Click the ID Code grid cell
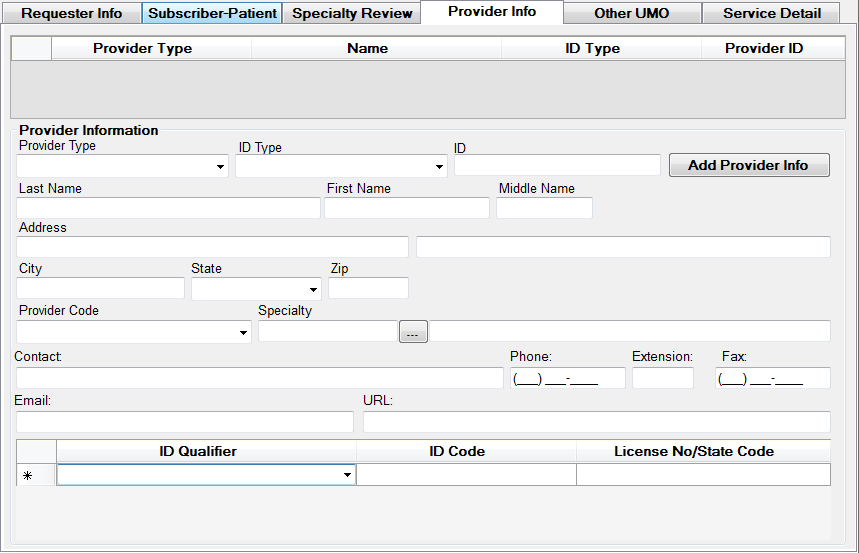Image resolution: width=859 pixels, height=553 pixels. coord(466,475)
